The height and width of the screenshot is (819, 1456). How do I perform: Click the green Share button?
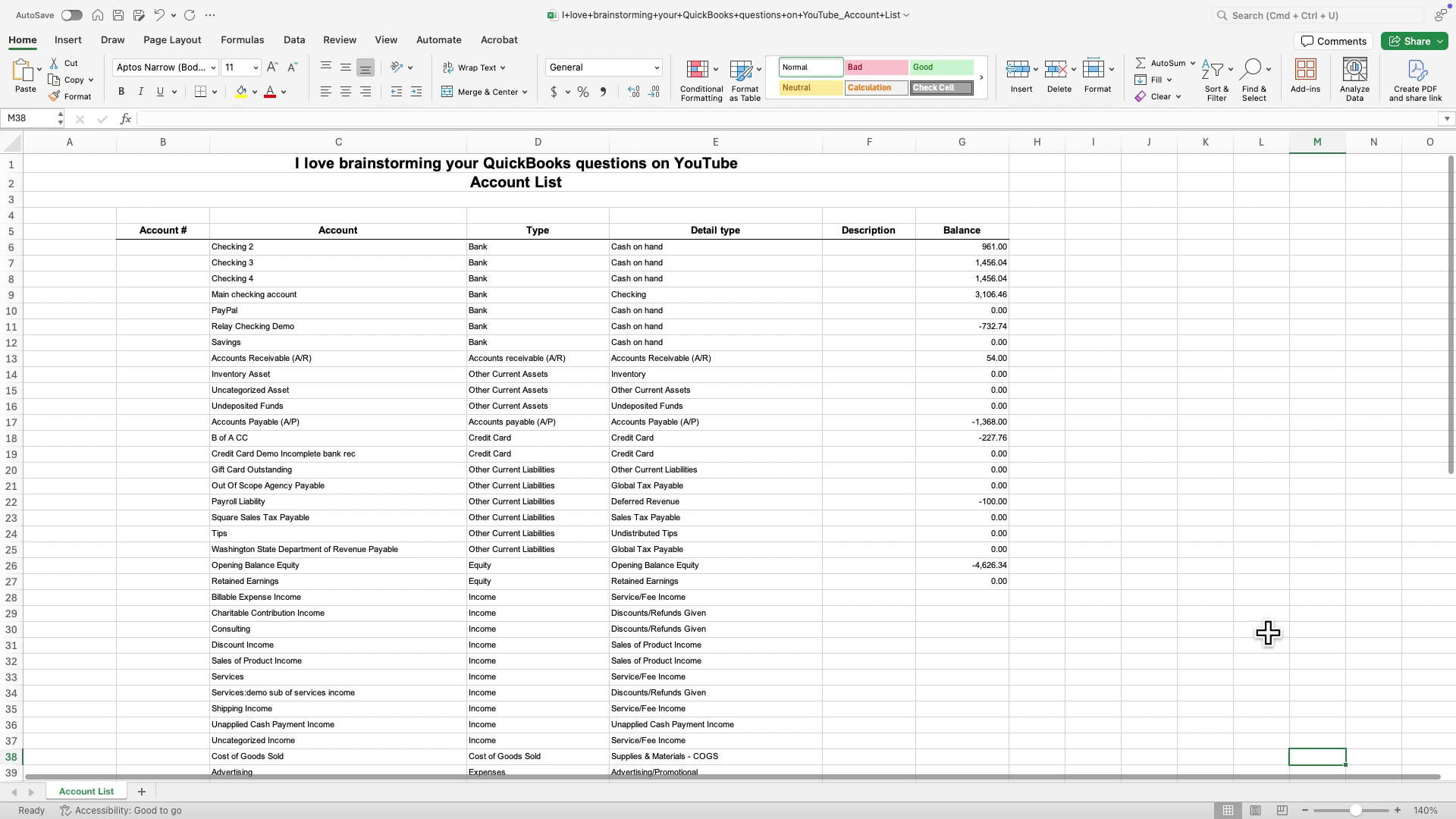[1414, 42]
